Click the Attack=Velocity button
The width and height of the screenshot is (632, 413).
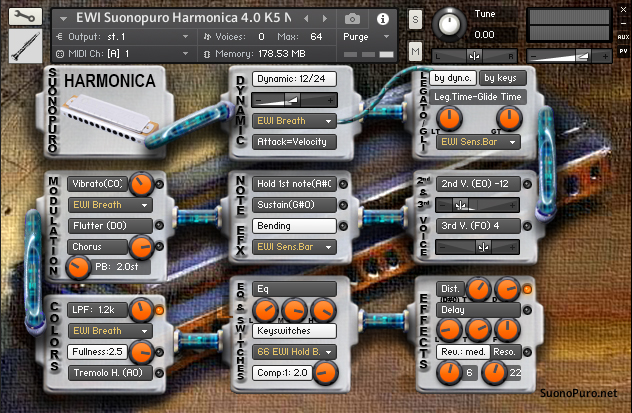pyautogui.click(x=294, y=142)
